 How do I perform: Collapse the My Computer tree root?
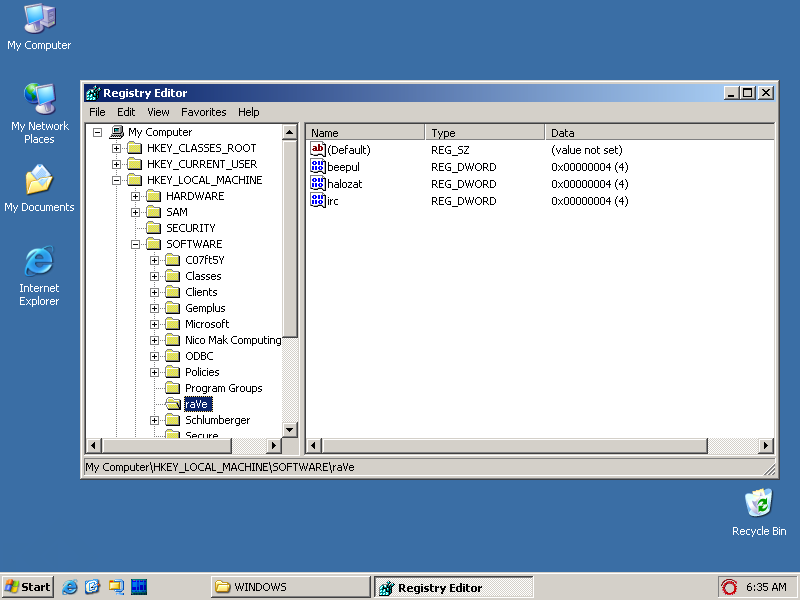pos(97,132)
